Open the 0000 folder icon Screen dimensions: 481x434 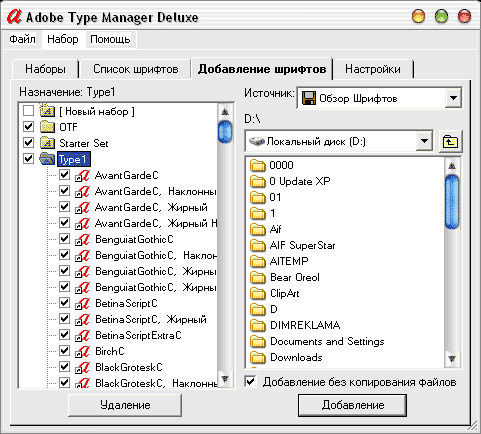tap(258, 165)
